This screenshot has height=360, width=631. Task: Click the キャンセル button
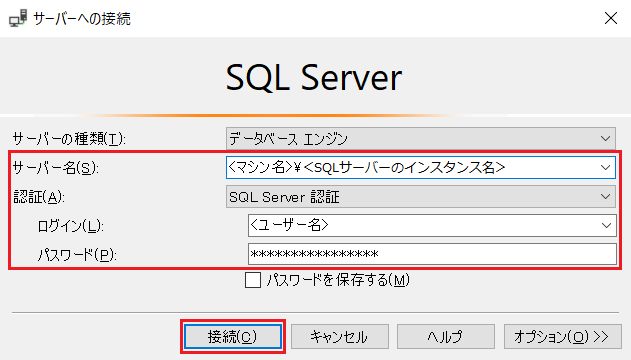pyautogui.click(x=340, y=337)
